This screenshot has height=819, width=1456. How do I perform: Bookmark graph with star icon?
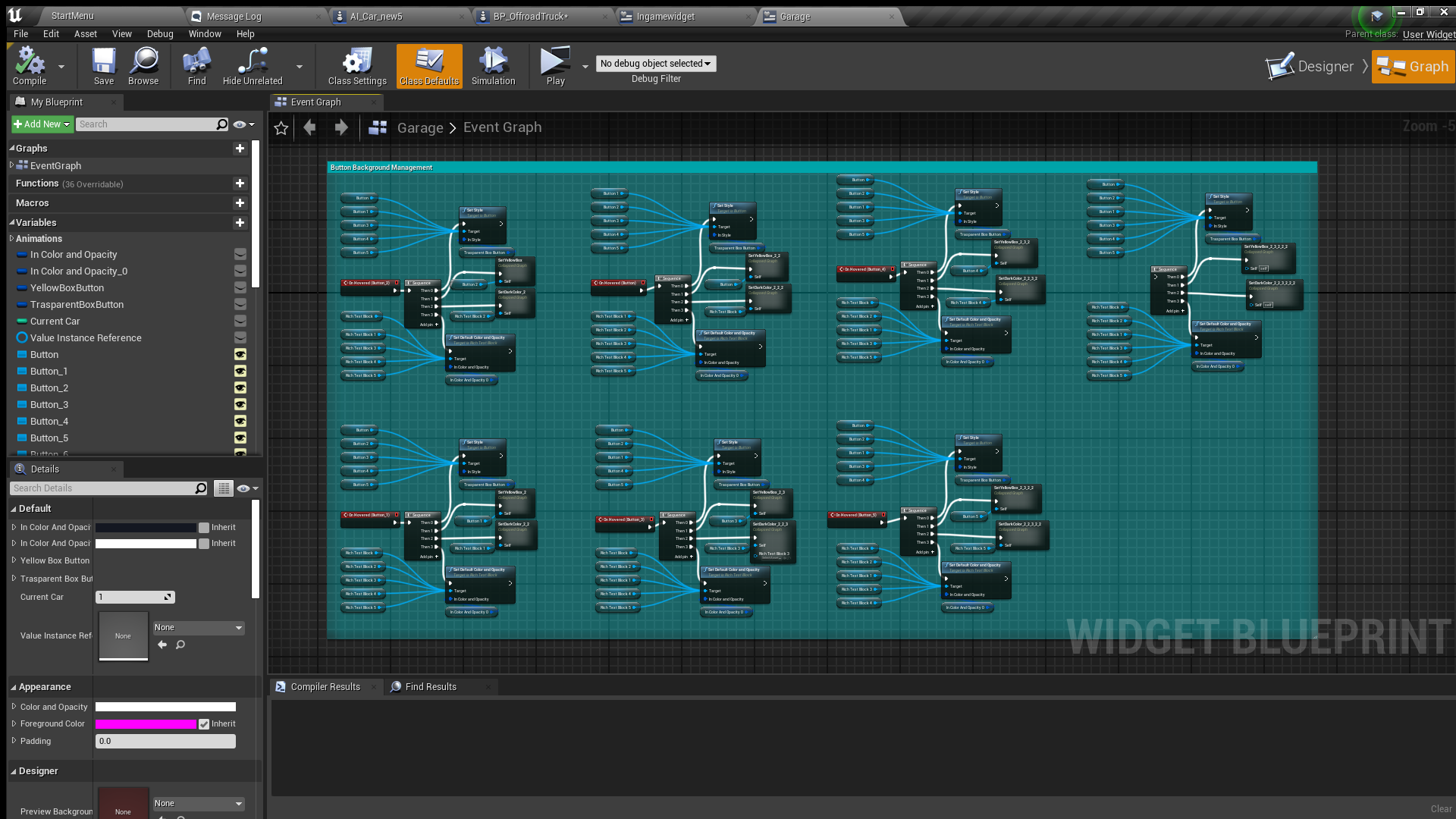pos(281,128)
